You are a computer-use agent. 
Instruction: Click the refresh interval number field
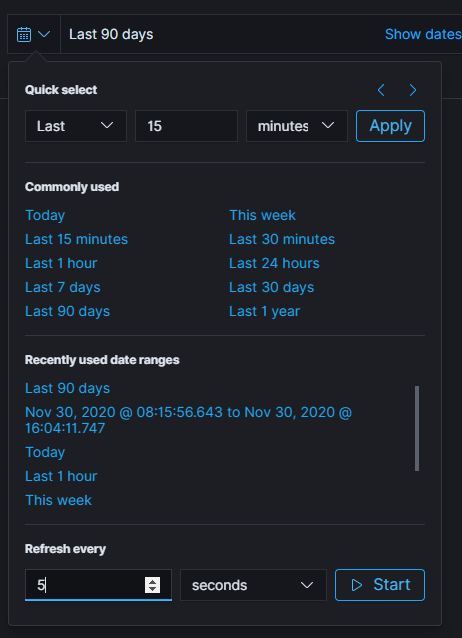[x=85, y=585]
